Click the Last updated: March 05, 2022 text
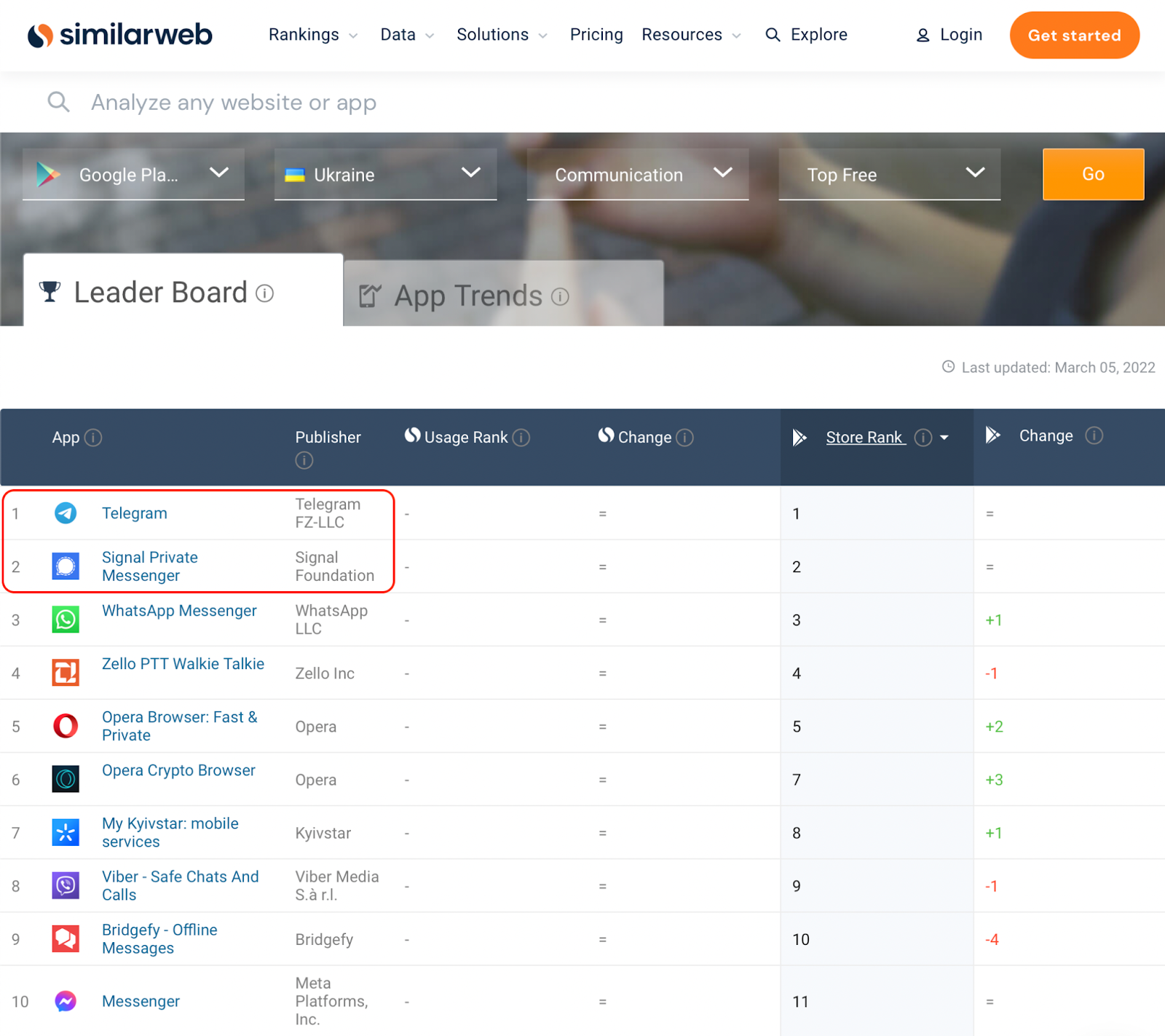Screen dimensions: 1165x1036 pyautogui.click(x=1058, y=368)
